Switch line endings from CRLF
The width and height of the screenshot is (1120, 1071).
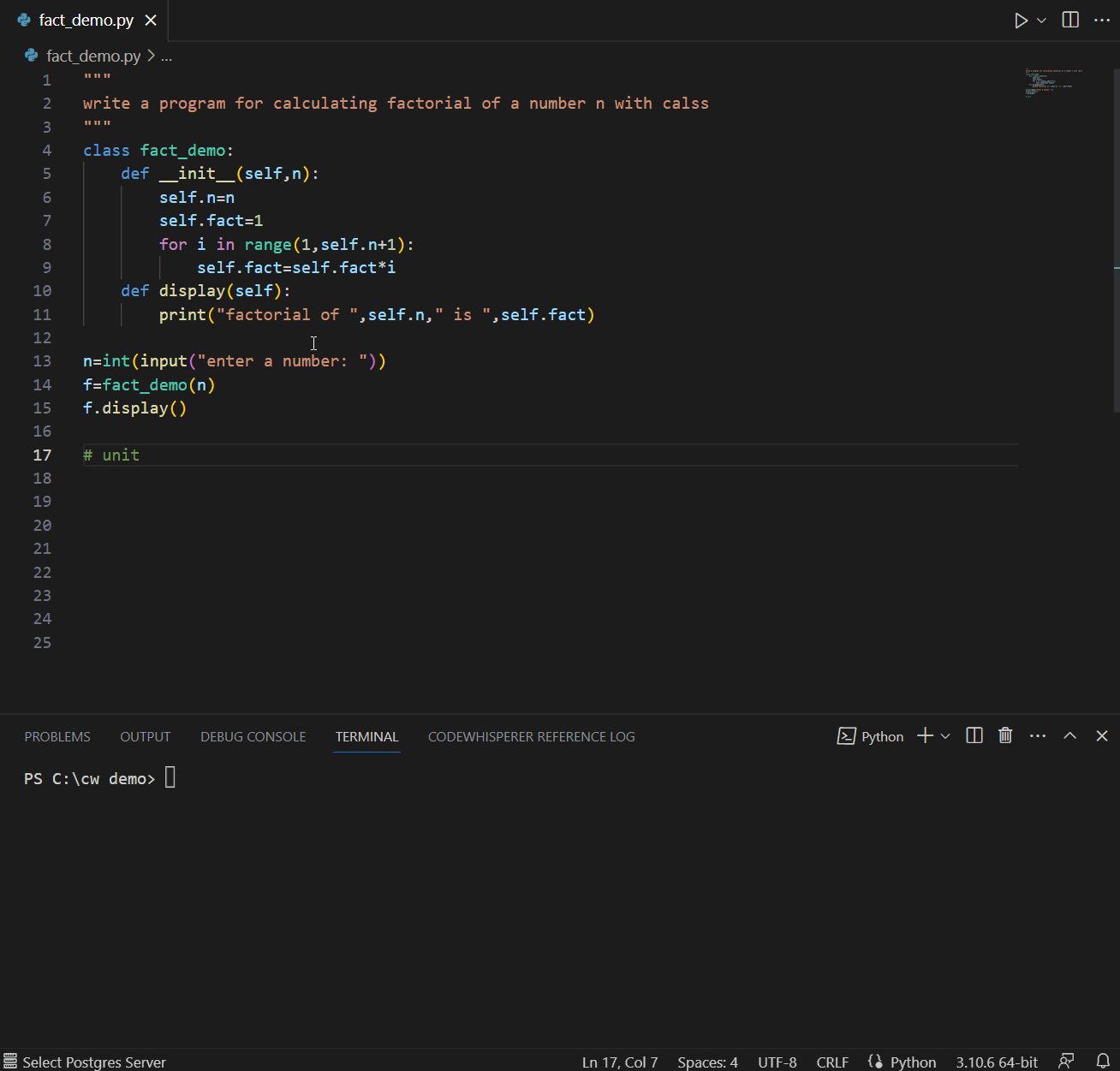coord(831,1062)
